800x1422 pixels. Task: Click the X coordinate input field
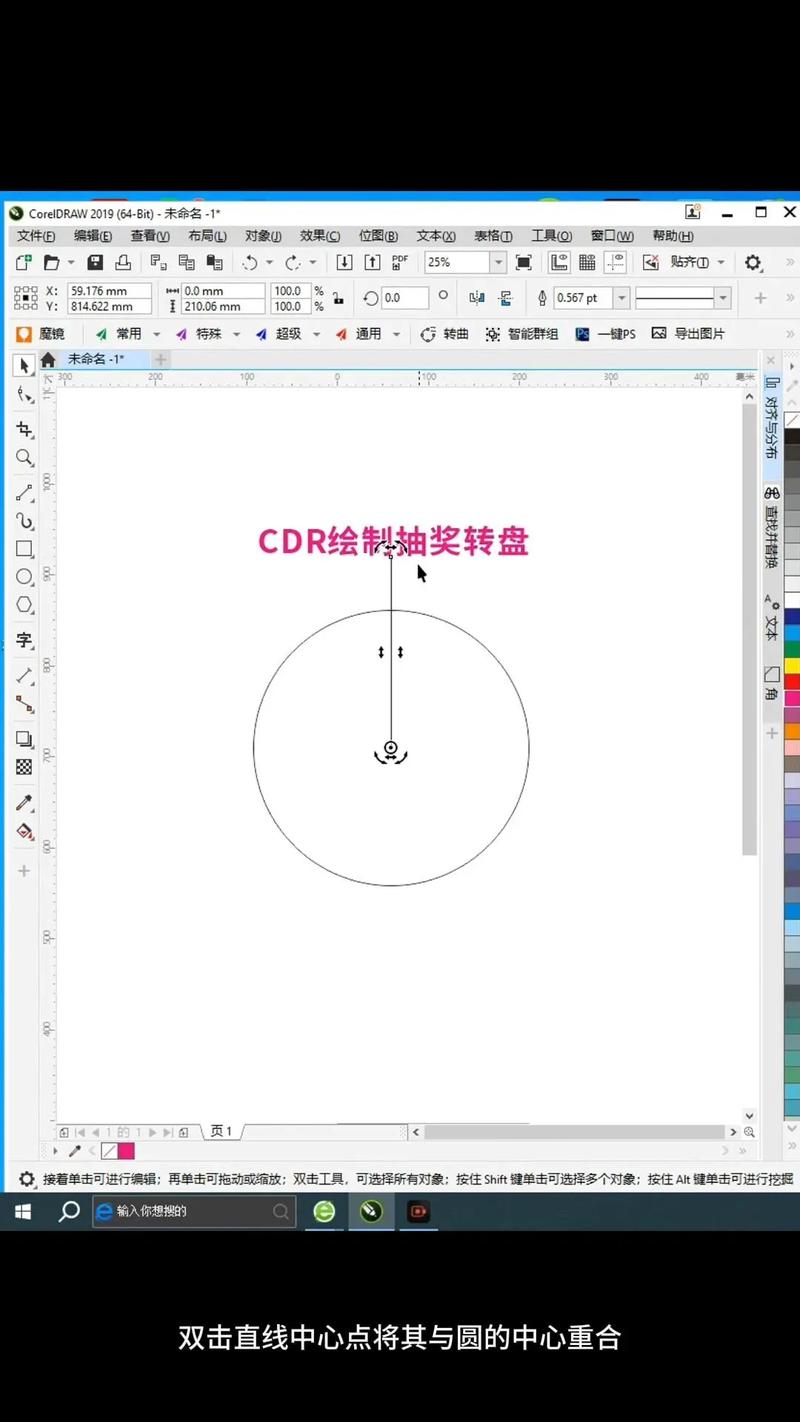[x=109, y=291]
